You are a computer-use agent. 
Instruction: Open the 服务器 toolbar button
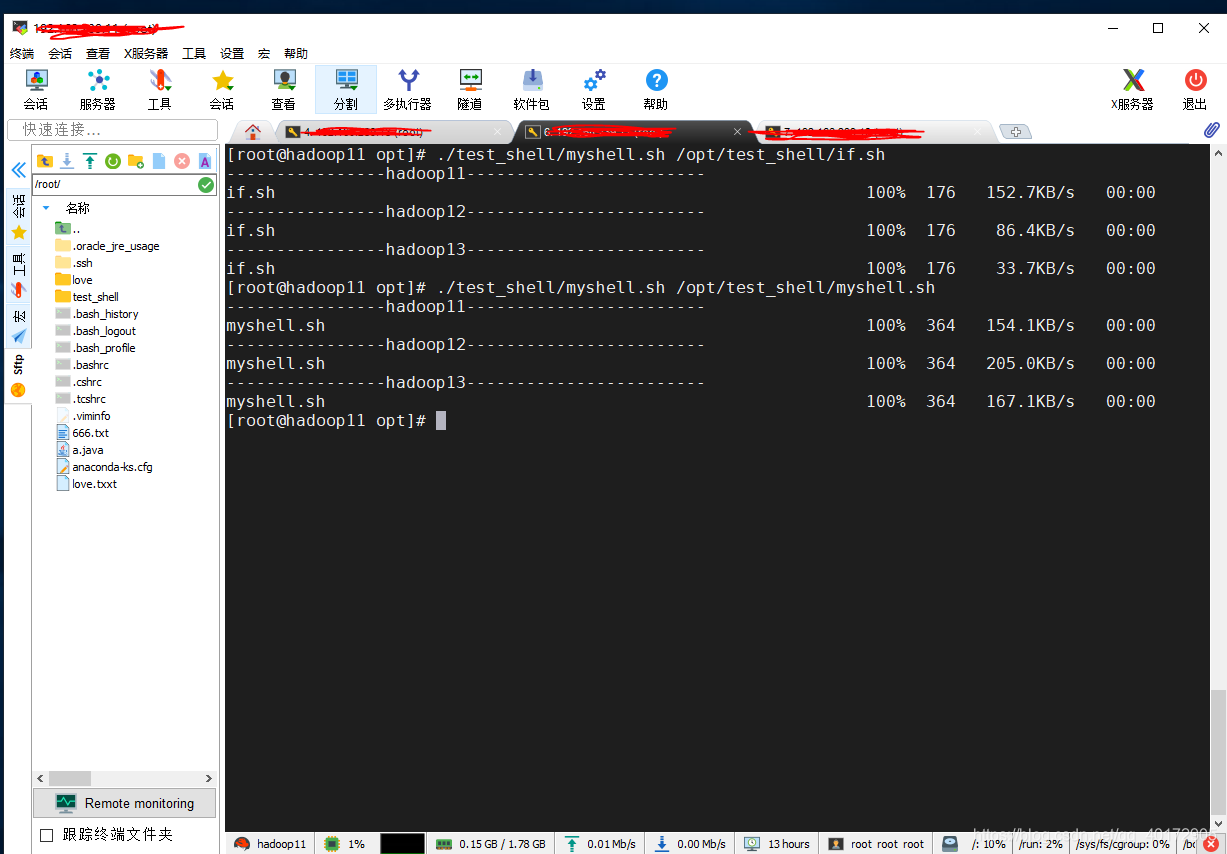(x=98, y=89)
